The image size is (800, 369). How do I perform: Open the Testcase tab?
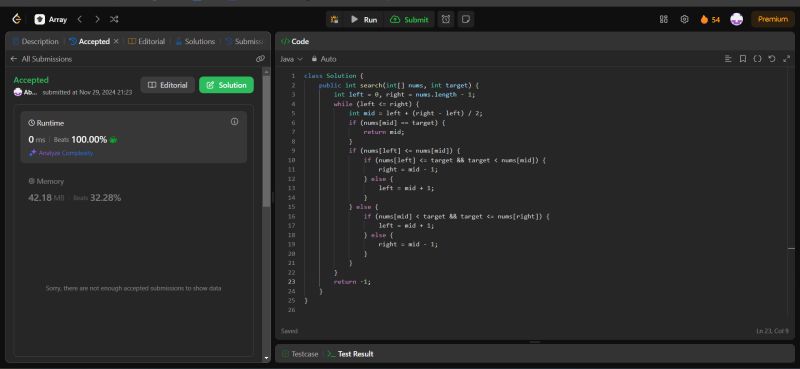(x=300, y=354)
